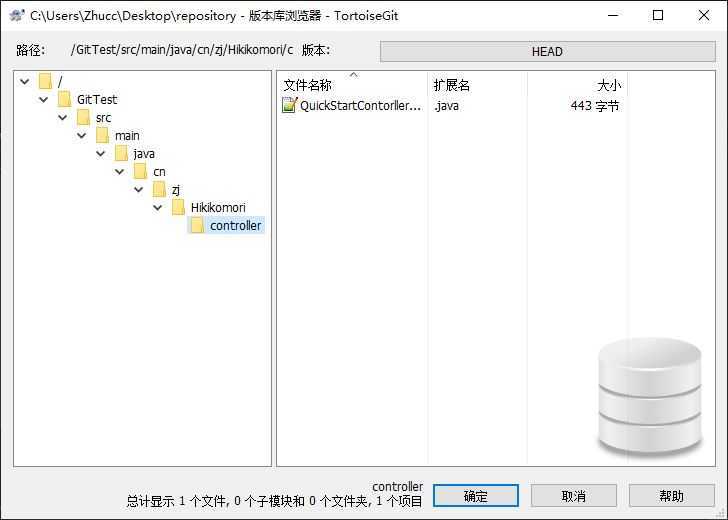Click the cn folder icon

tap(140, 171)
